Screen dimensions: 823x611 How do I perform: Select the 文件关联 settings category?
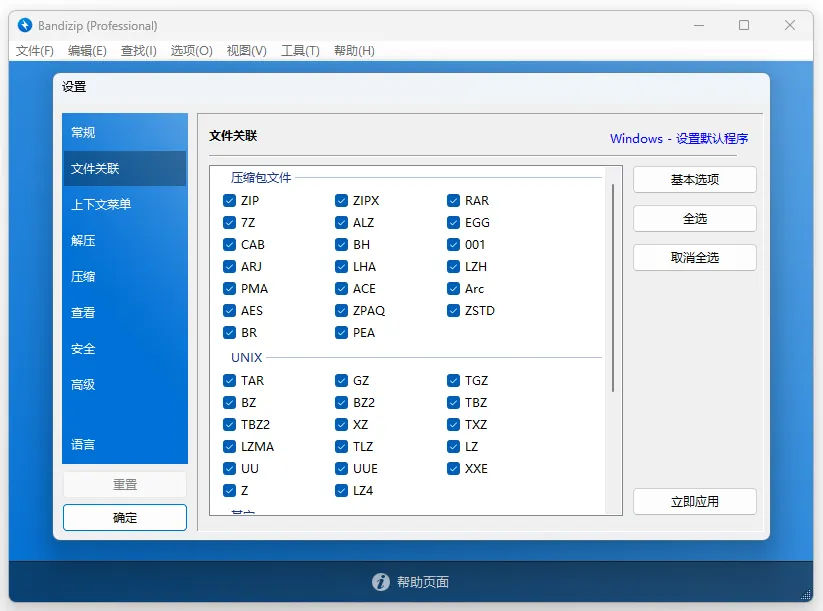pos(125,168)
